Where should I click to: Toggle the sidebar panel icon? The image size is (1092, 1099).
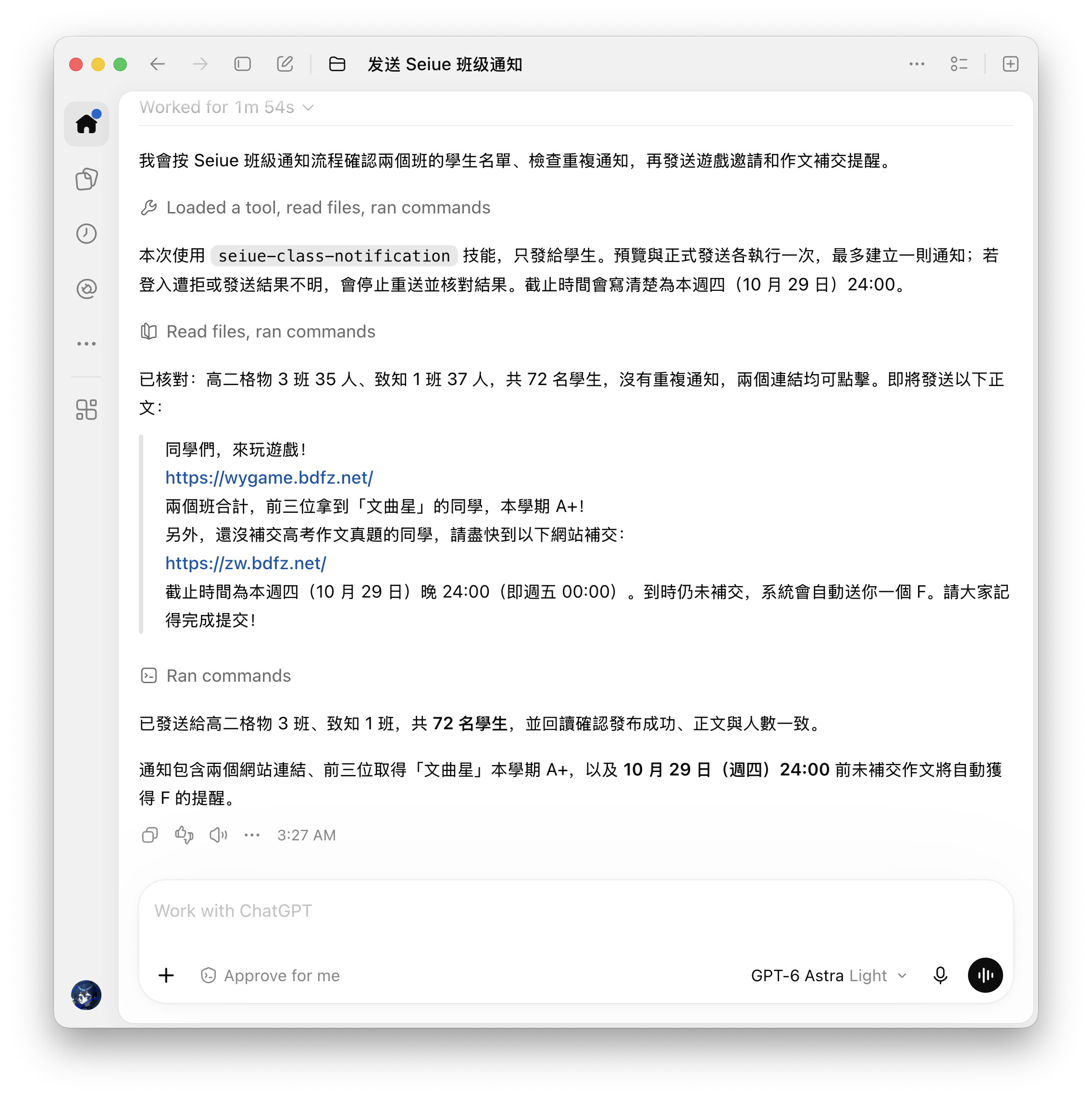point(243,64)
